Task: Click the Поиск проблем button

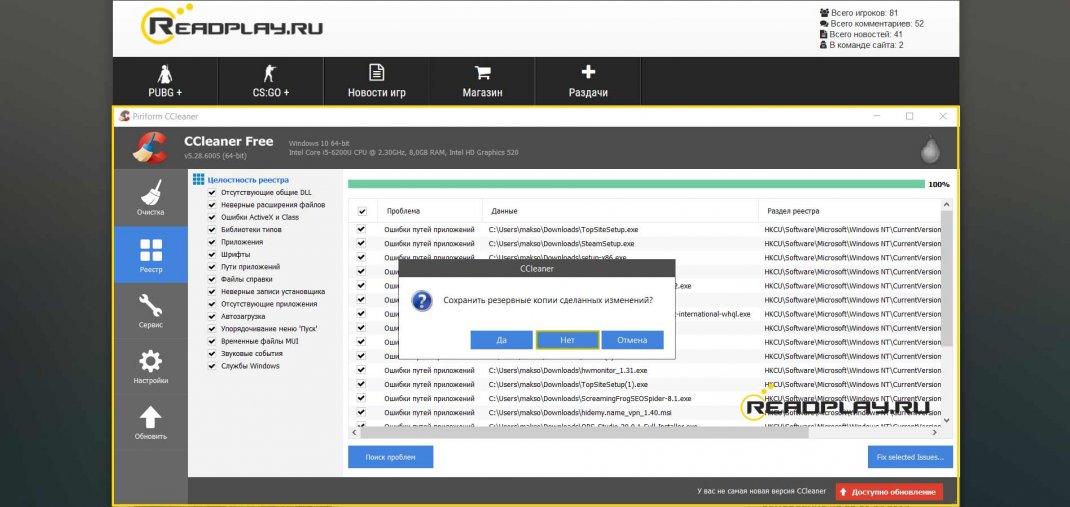Action: tap(390, 457)
